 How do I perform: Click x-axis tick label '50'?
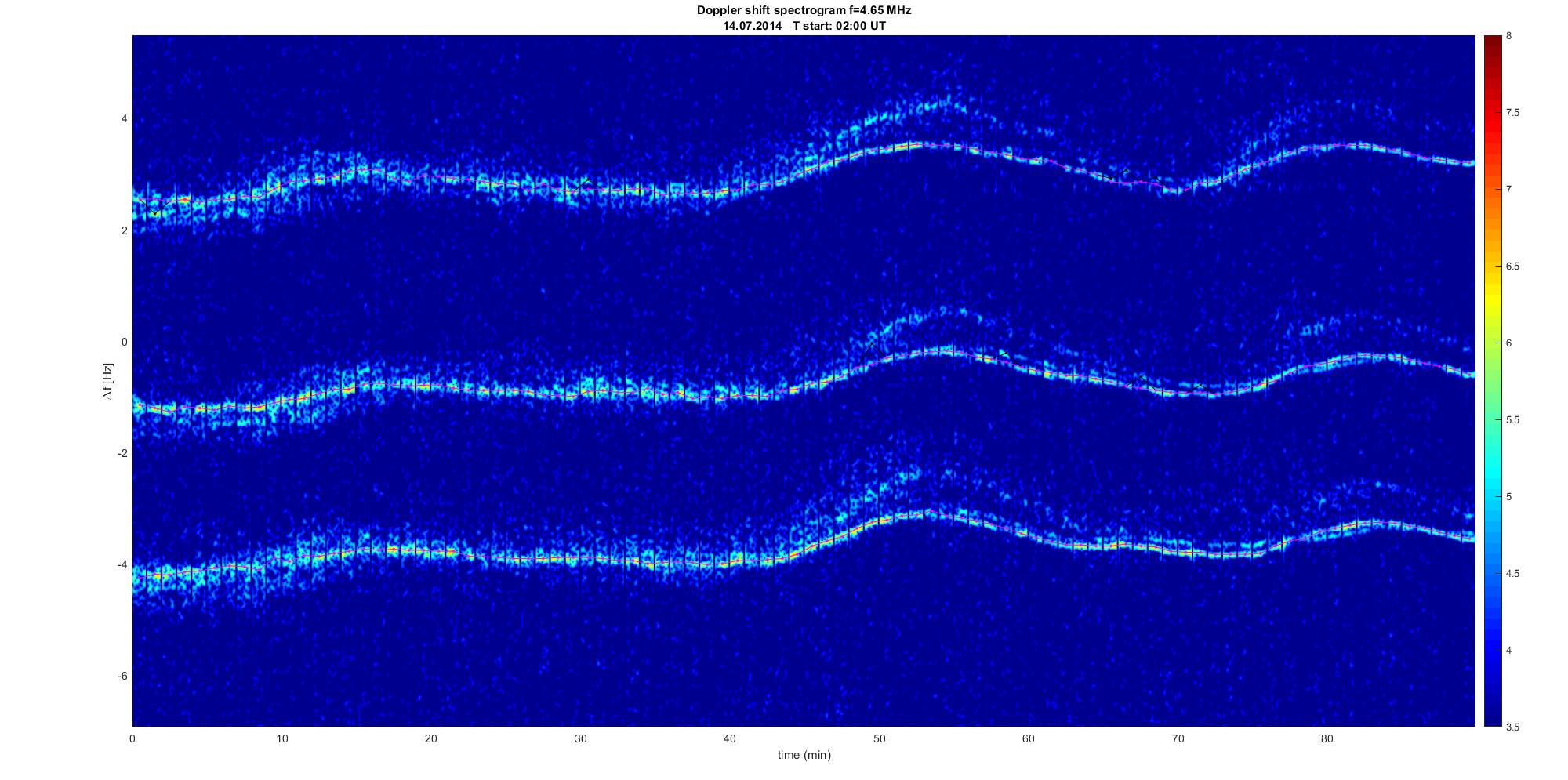(x=879, y=738)
